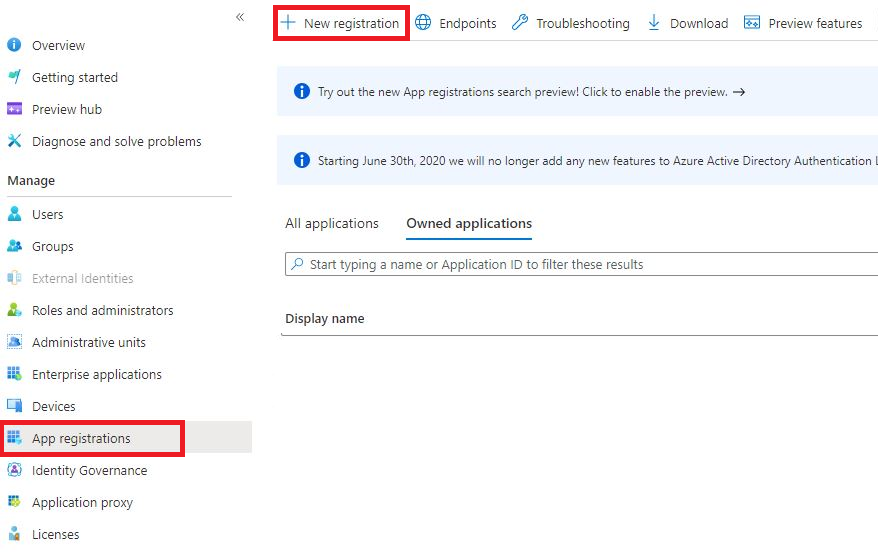Open the Groups section
Screen dimensions: 878x552
point(53,246)
